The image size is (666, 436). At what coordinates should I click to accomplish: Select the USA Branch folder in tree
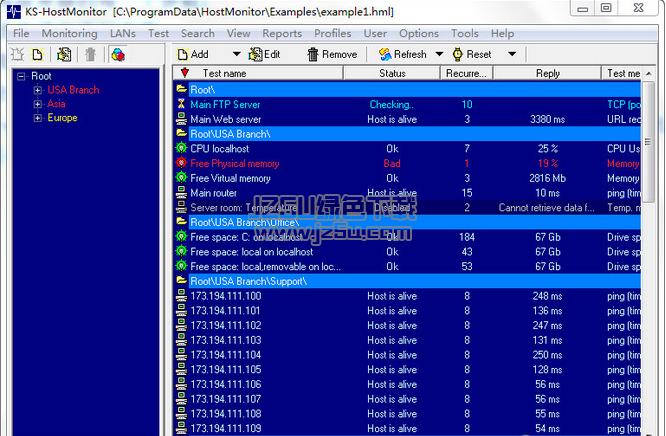click(73, 90)
